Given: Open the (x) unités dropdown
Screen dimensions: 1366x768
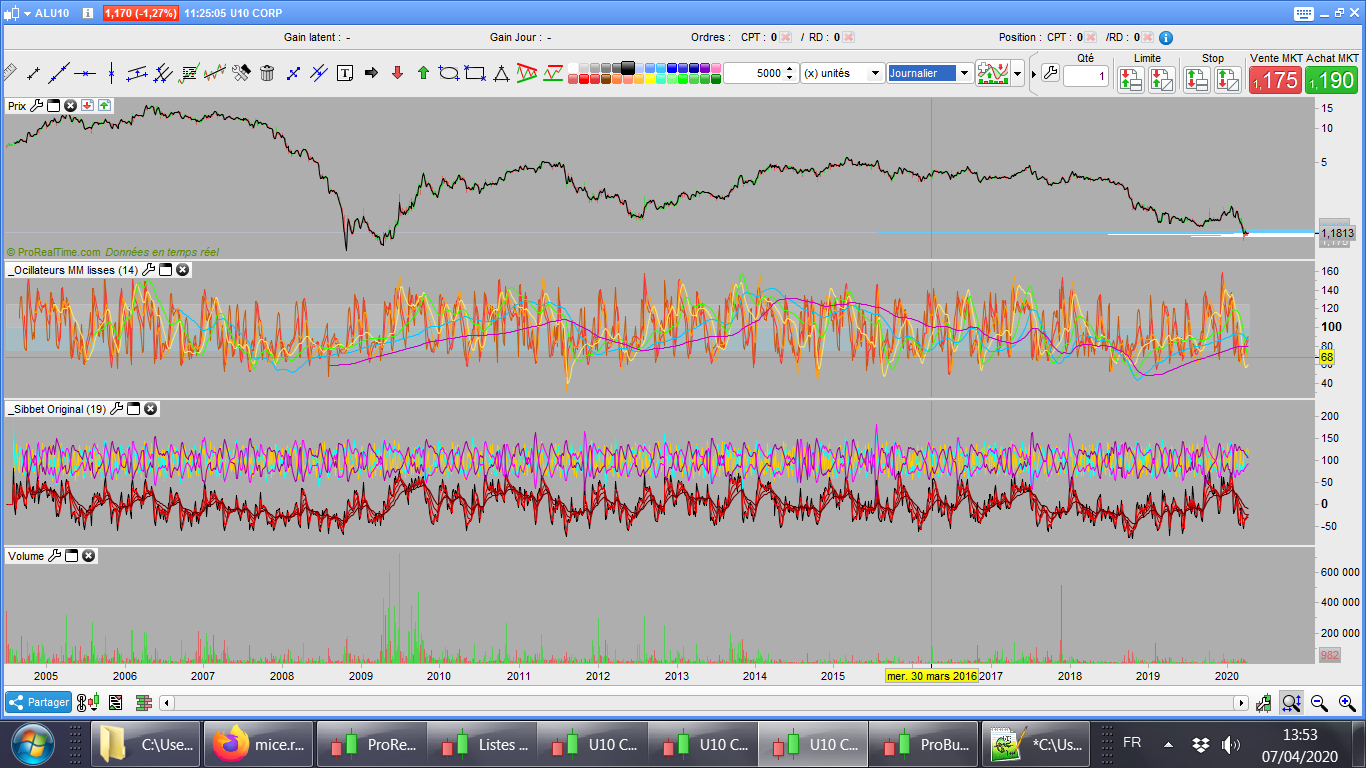Looking at the screenshot, I should 875,73.
